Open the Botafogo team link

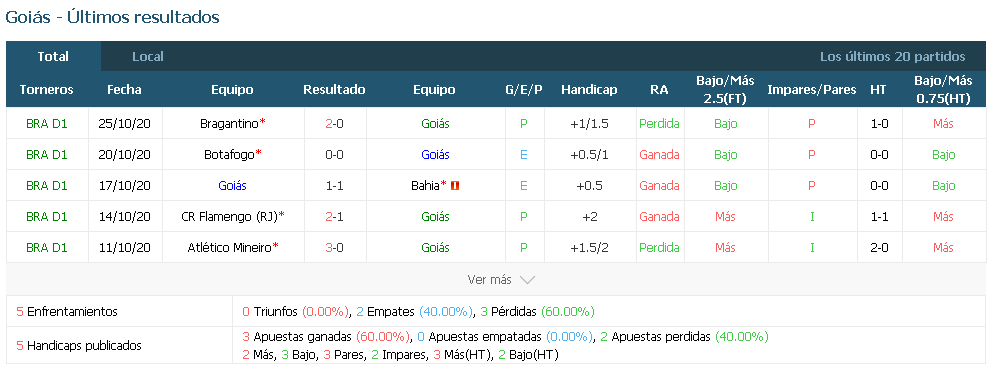[x=229, y=155]
